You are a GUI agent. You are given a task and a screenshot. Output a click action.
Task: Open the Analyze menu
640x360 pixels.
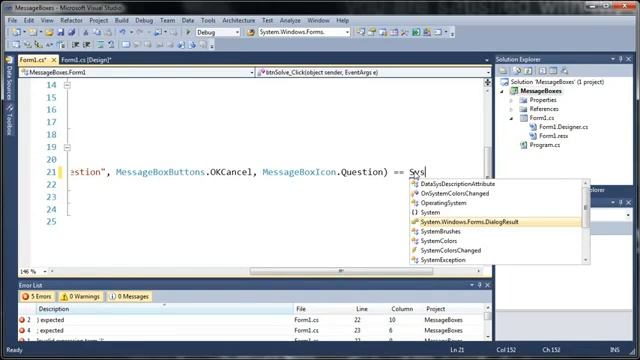290,20
